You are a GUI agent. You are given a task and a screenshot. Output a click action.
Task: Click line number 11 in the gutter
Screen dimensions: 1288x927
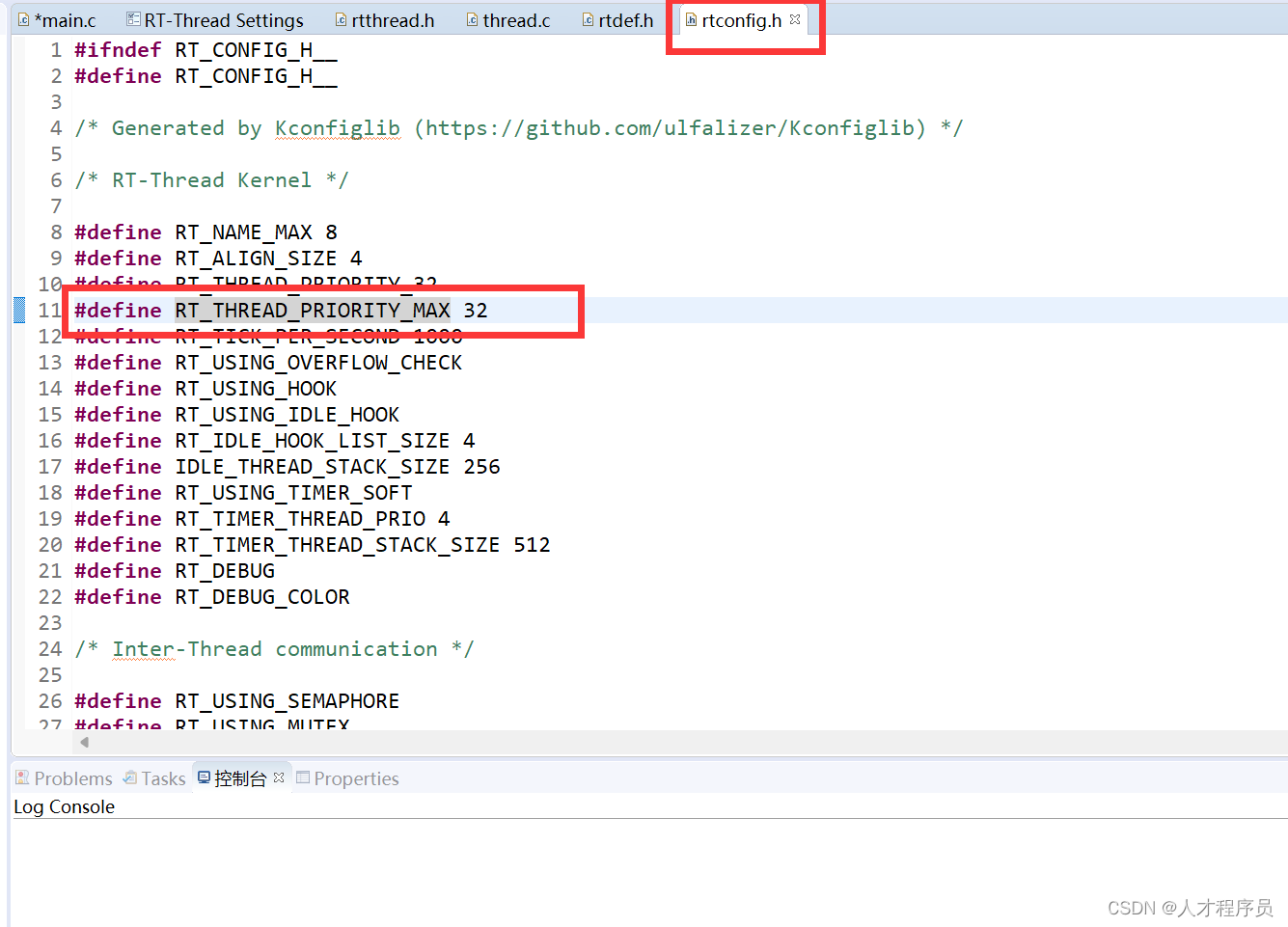pyautogui.click(x=50, y=311)
